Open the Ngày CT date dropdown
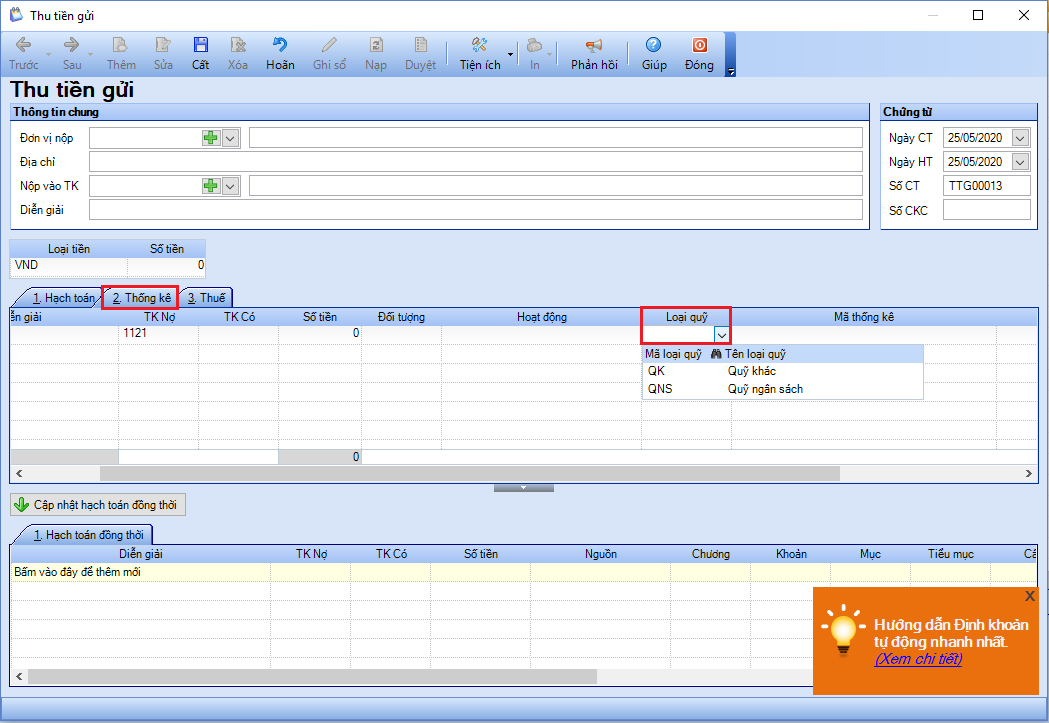 coord(1020,138)
